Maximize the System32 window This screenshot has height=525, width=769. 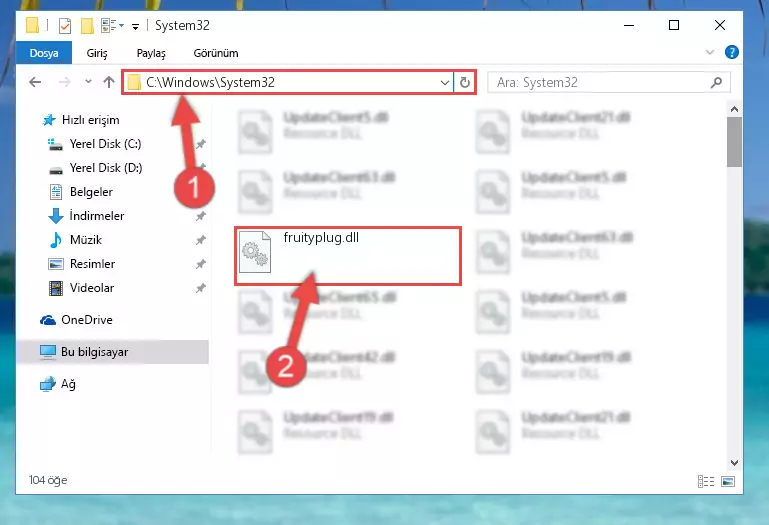[674, 25]
